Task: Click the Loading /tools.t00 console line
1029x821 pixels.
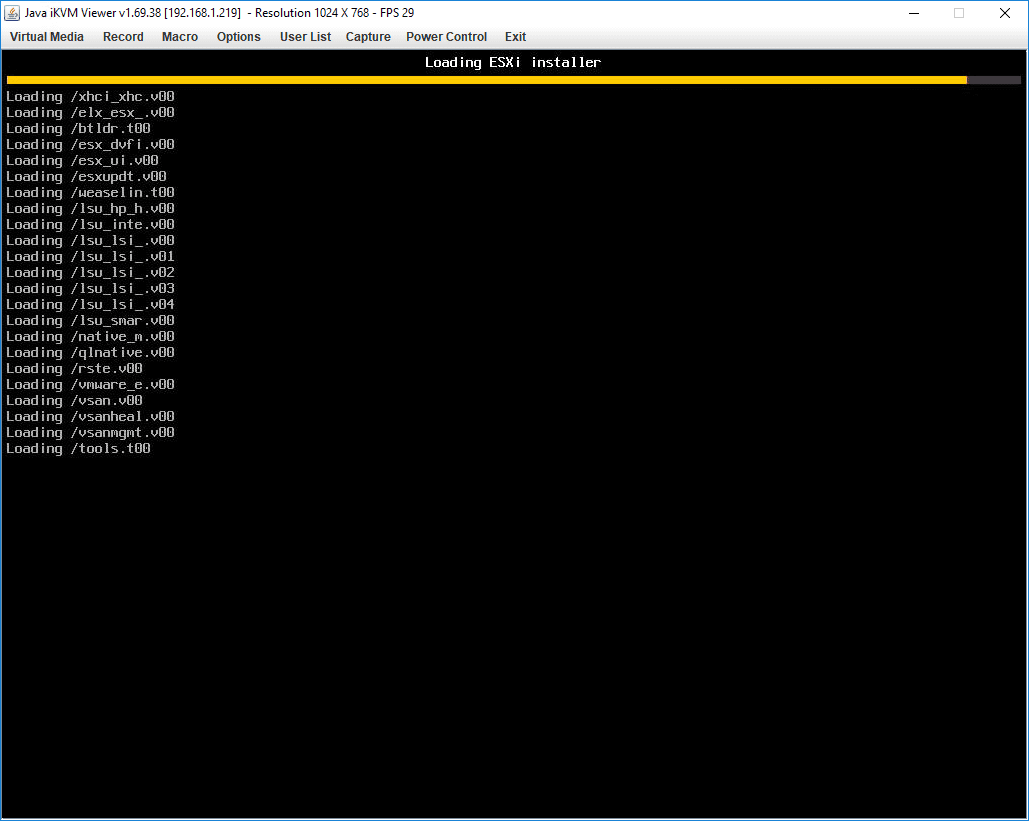Action: click(78, 448)
